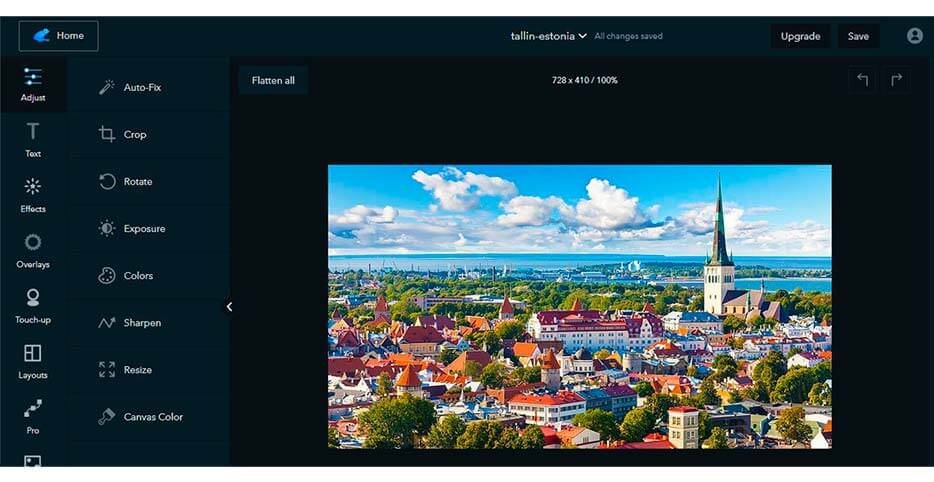Click the Tallinn cityscape image on canvas
Image resolution: width=934 pixels, height=482 pixels.
click(x=579, y=306)
